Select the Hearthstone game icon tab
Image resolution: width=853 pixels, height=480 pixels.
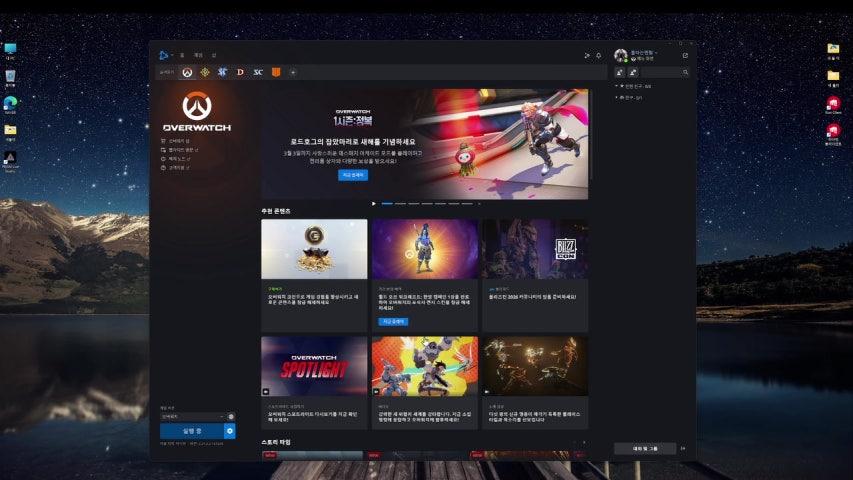[205, 72]
